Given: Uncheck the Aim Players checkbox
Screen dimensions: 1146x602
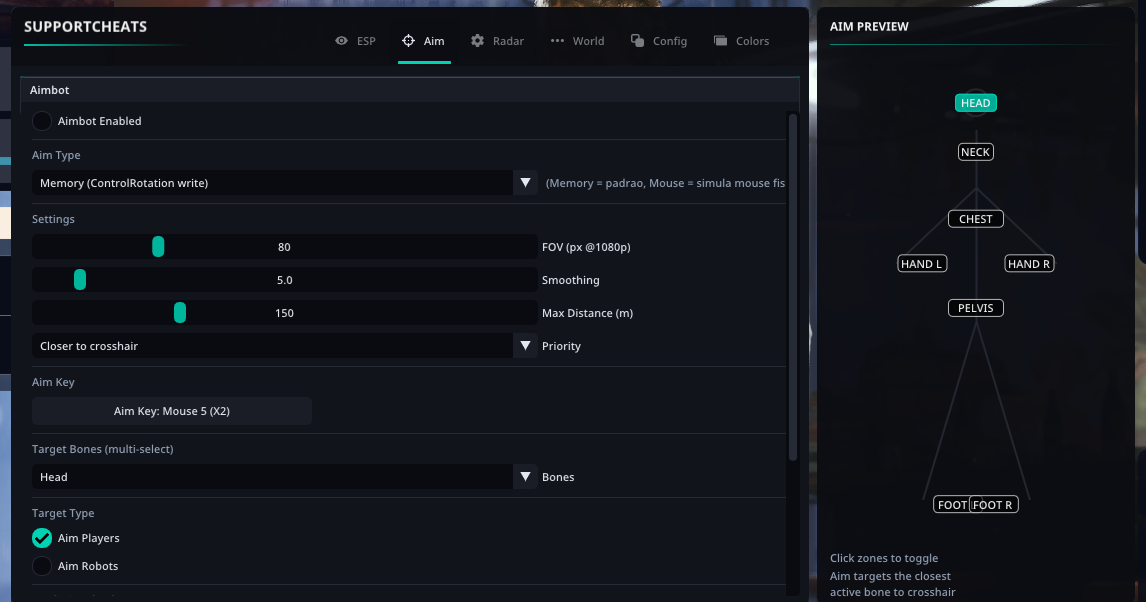Looking at the screenshot, I should pos(42,538).
